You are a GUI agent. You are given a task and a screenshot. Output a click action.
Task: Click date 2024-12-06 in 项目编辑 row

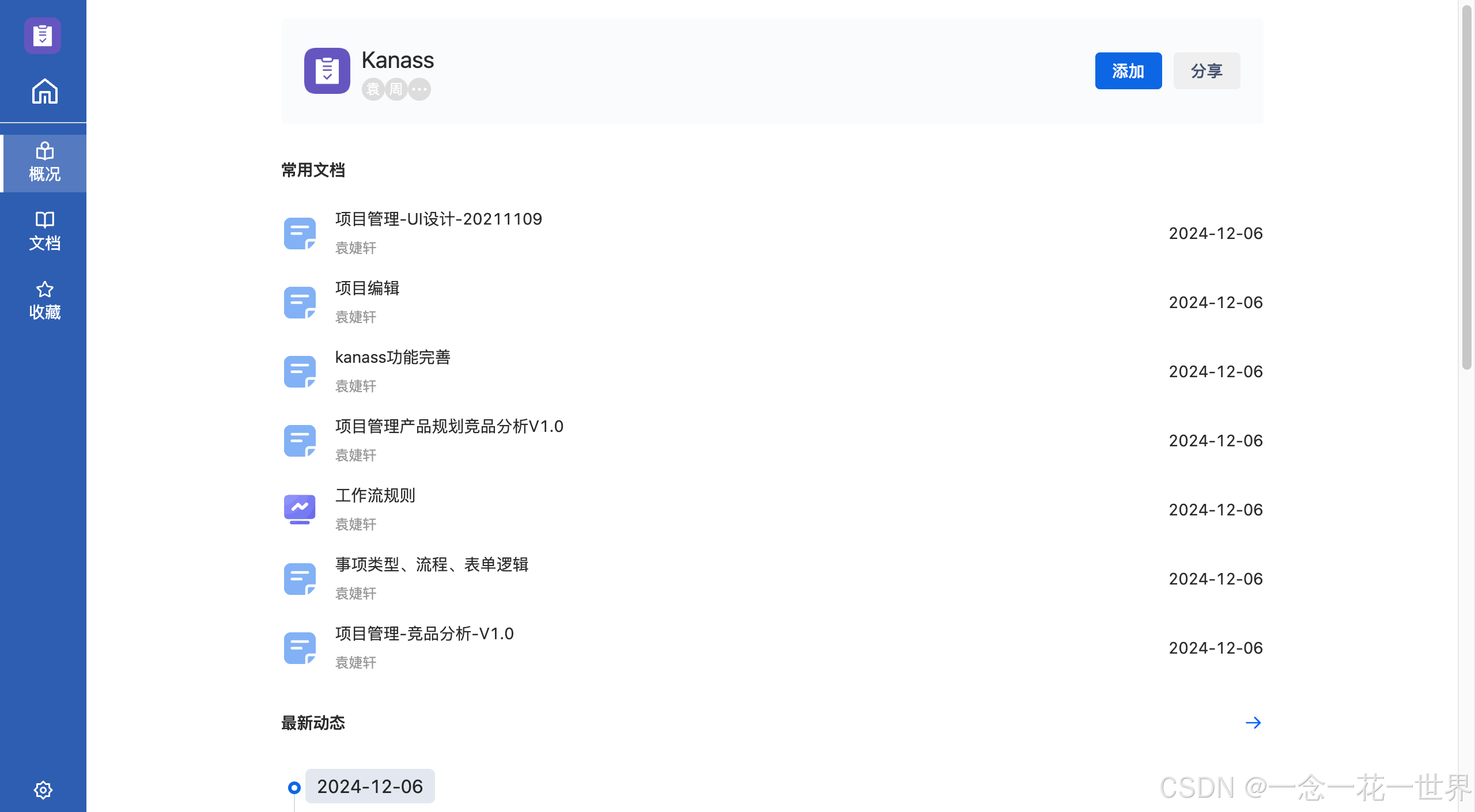click(x=1216, y=302)
